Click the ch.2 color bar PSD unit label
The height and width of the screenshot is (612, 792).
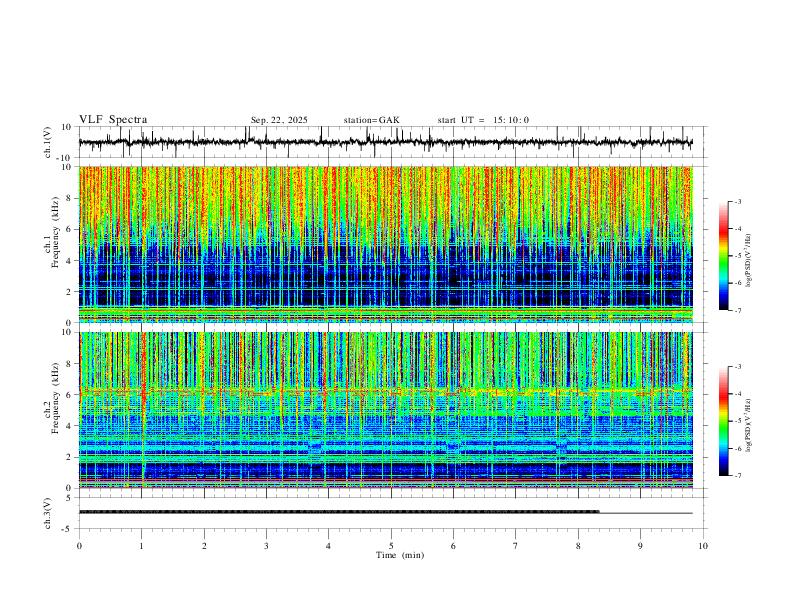tap(748, 426)
